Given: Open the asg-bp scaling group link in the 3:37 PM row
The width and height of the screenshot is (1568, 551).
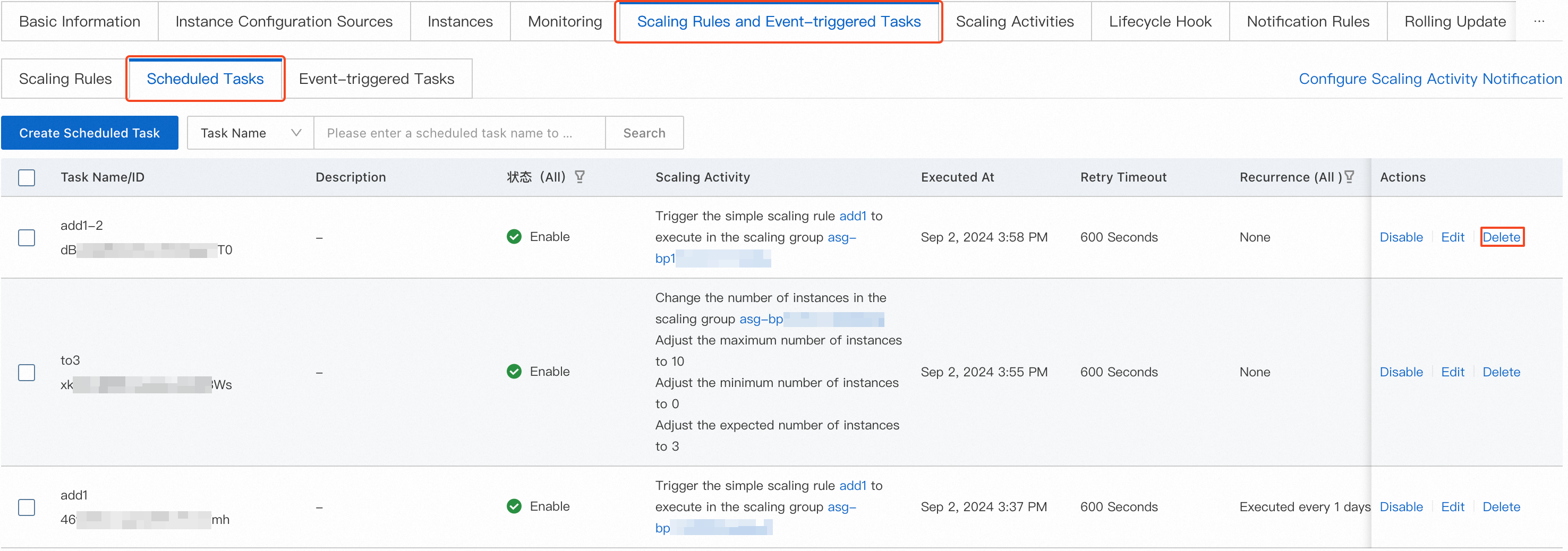Looking at the screenshot, I should [755, 518].
